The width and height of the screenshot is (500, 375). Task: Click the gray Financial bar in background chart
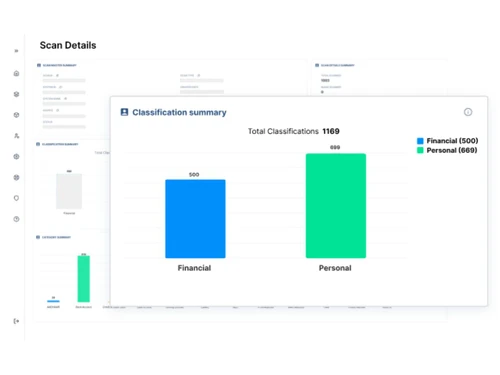[69, 191]
